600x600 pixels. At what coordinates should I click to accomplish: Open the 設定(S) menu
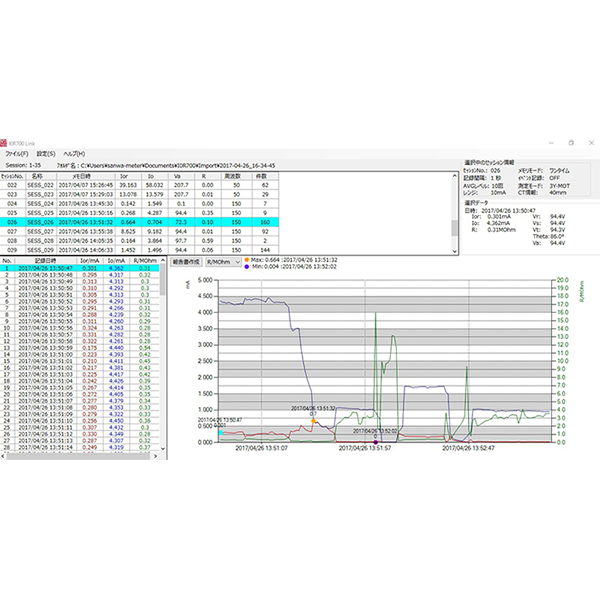click(x=44, y=154)
